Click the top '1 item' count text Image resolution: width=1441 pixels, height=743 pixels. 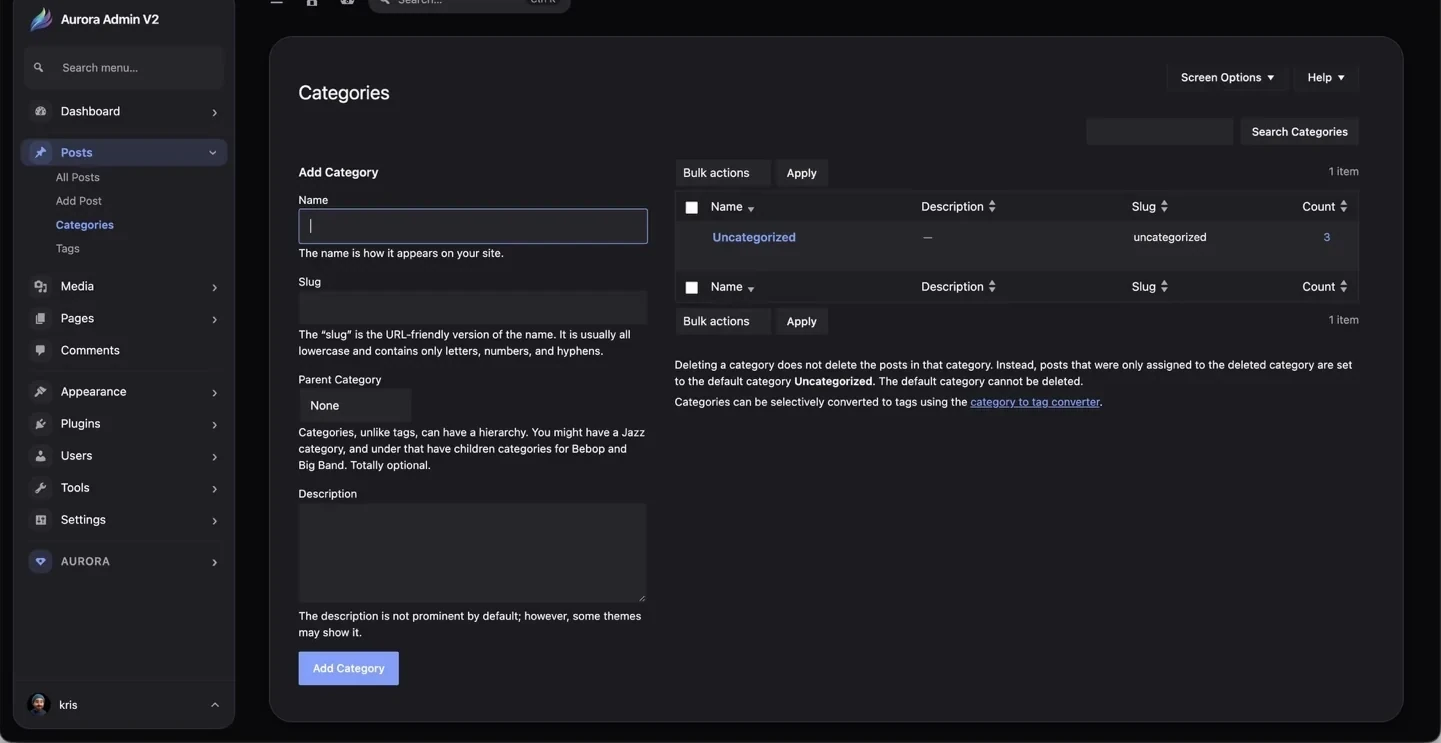click(x=1343, y=171)
